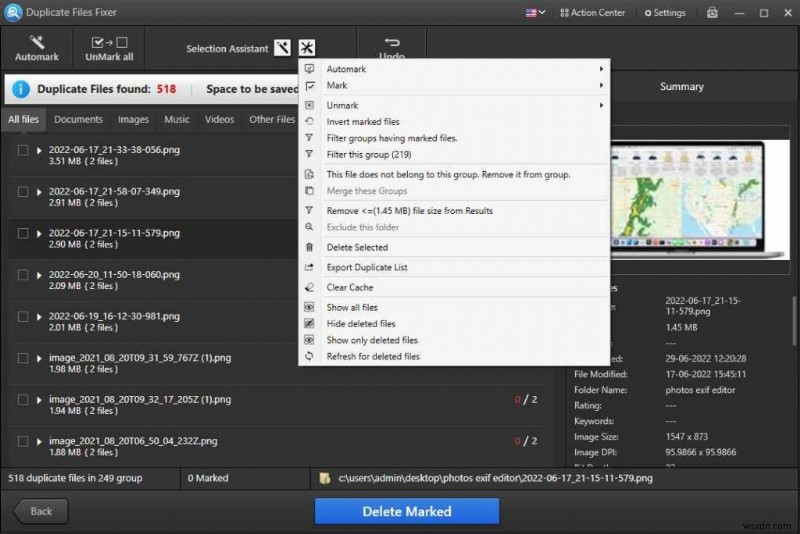Screen dimensions: 800x534
Task: Check box for image_2021_08_20T09_32_17_205Z (1).png
Action: 23,400
